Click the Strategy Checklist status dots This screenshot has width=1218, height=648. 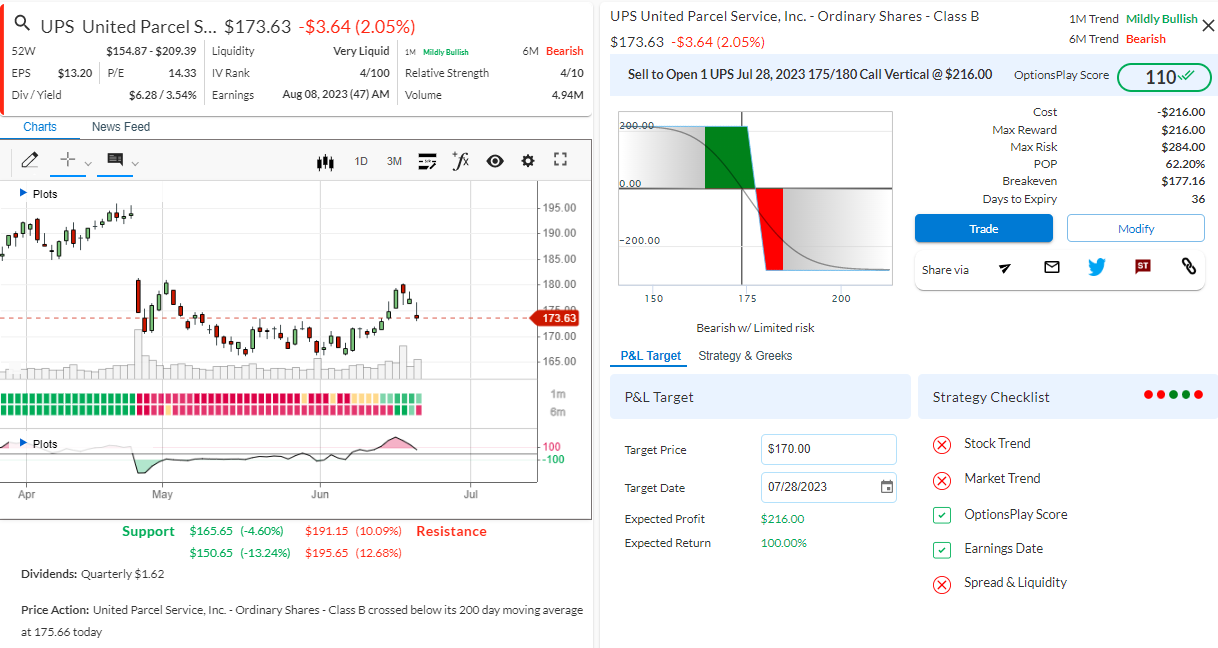pyautogui.click(x=1174, y=395)
